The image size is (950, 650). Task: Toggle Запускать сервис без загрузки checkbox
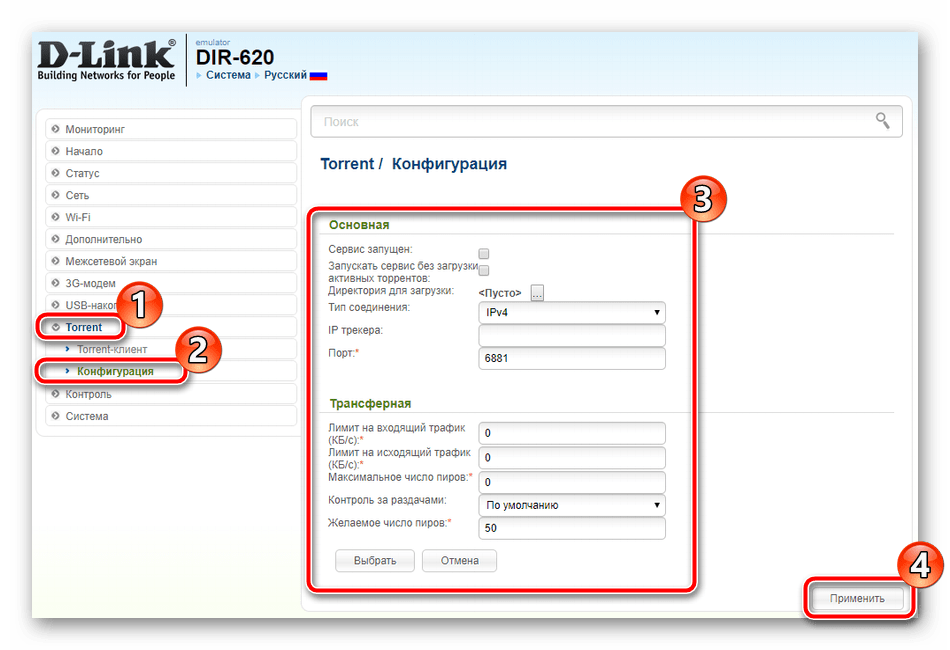point(483,270)
